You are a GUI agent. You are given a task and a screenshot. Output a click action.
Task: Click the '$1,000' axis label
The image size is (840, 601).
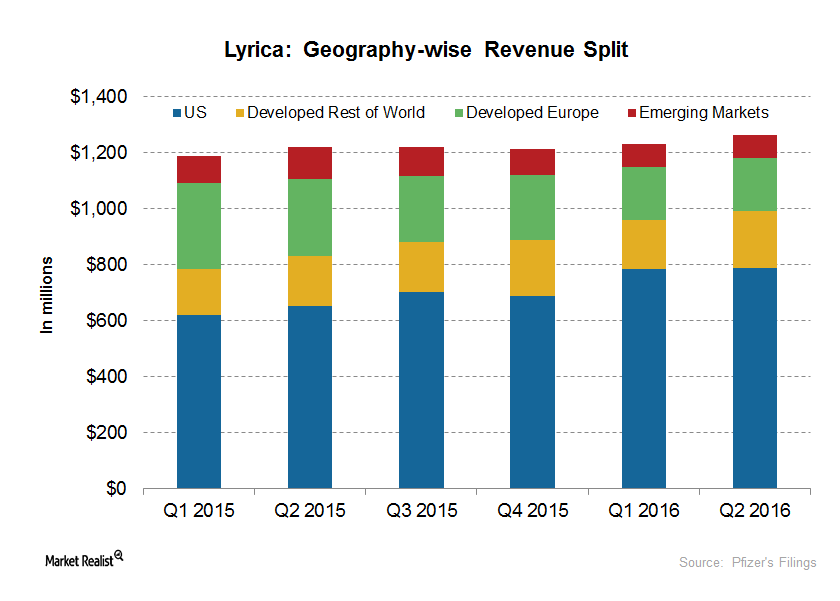tap(99, 208)
